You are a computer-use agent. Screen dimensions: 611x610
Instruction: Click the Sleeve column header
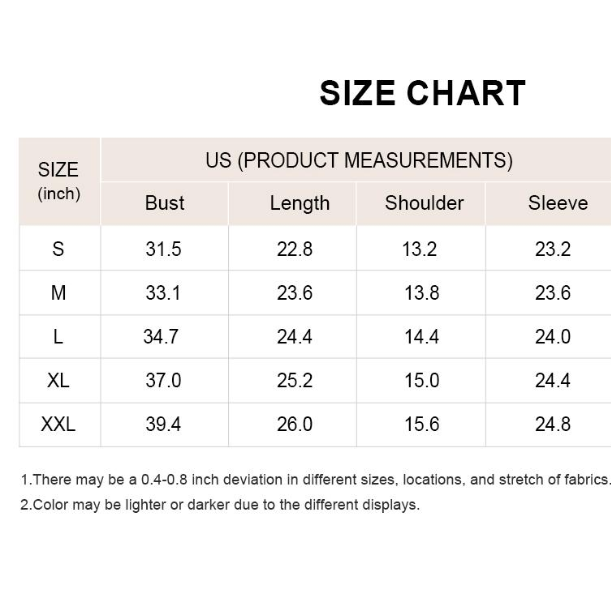coord(557,203)
